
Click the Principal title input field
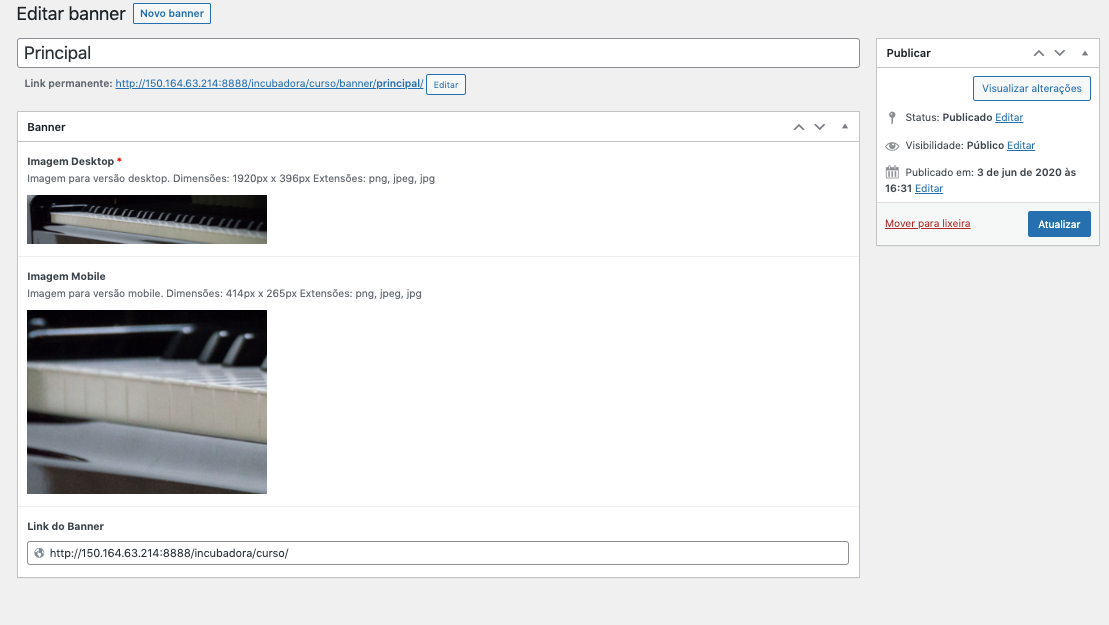438,53
